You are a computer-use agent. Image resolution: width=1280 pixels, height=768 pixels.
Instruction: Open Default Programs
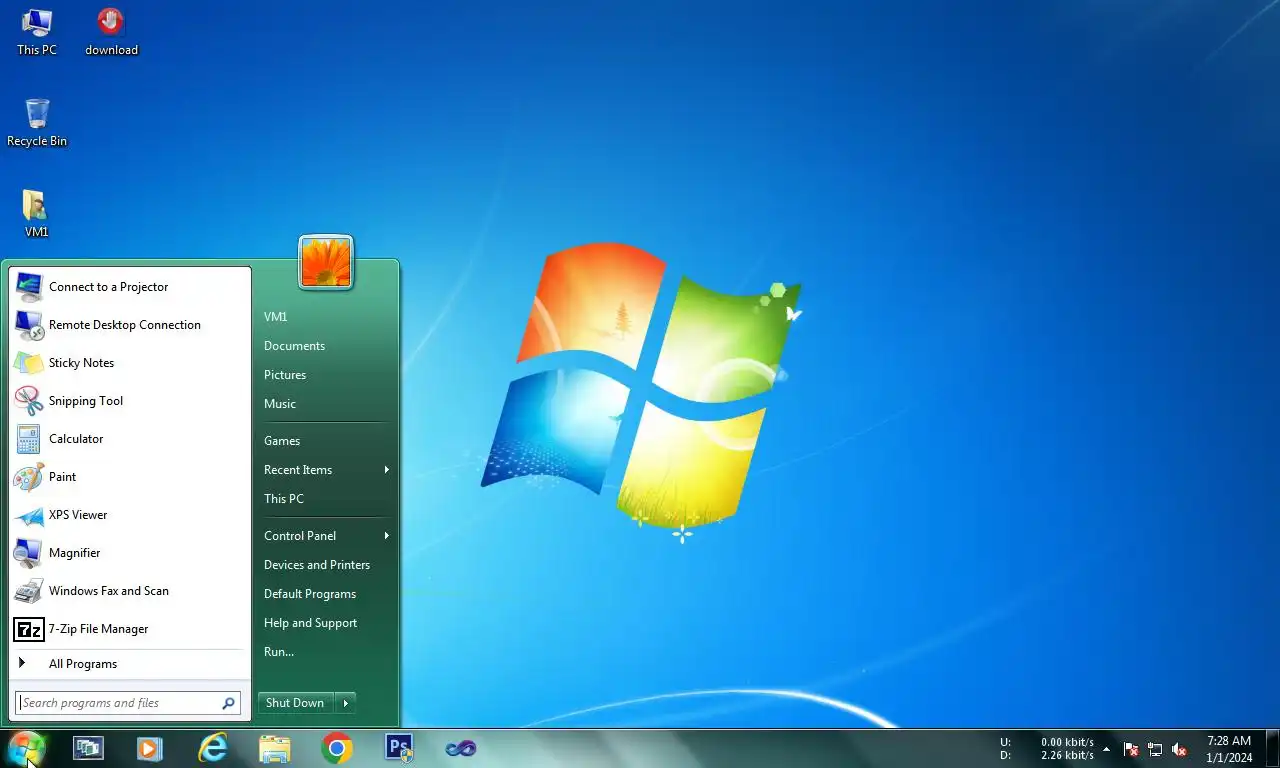click(x=326, y=594)
